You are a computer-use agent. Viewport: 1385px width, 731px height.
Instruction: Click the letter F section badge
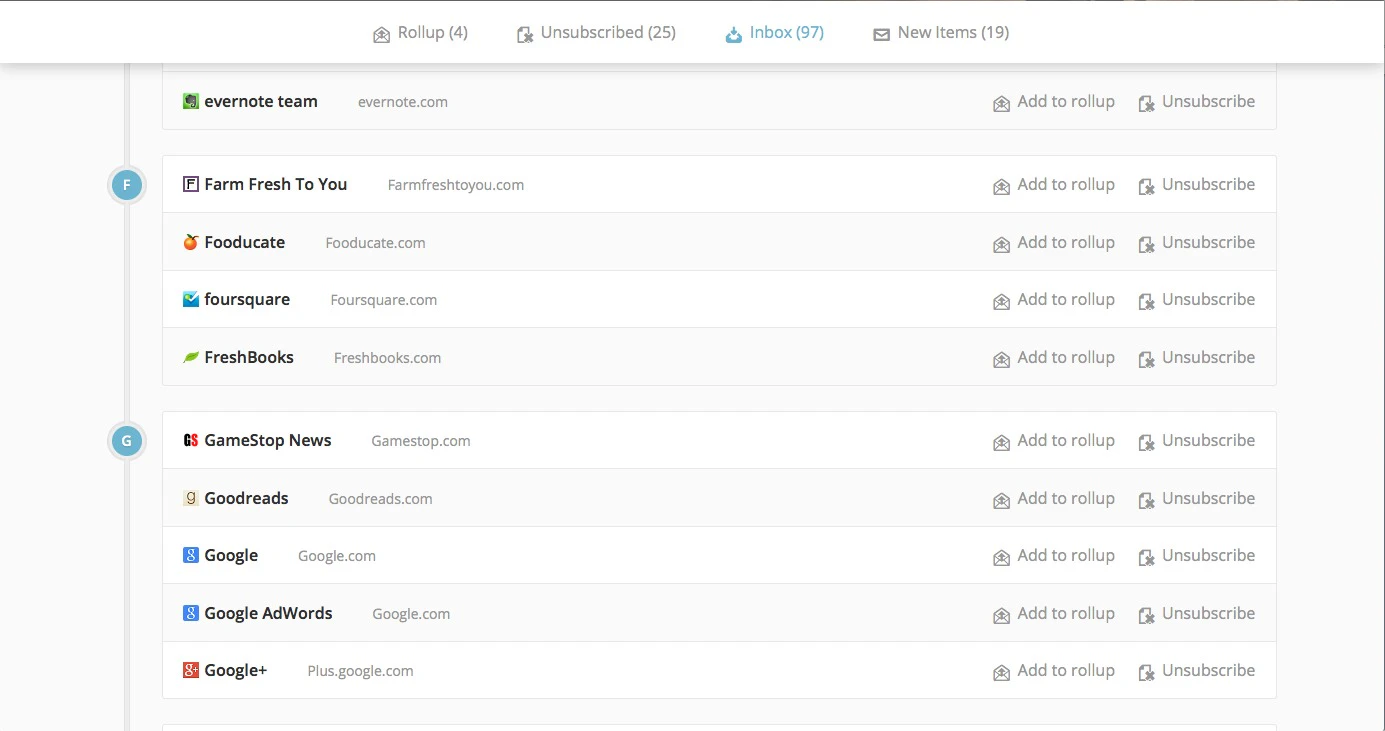[x=126, y=184]
